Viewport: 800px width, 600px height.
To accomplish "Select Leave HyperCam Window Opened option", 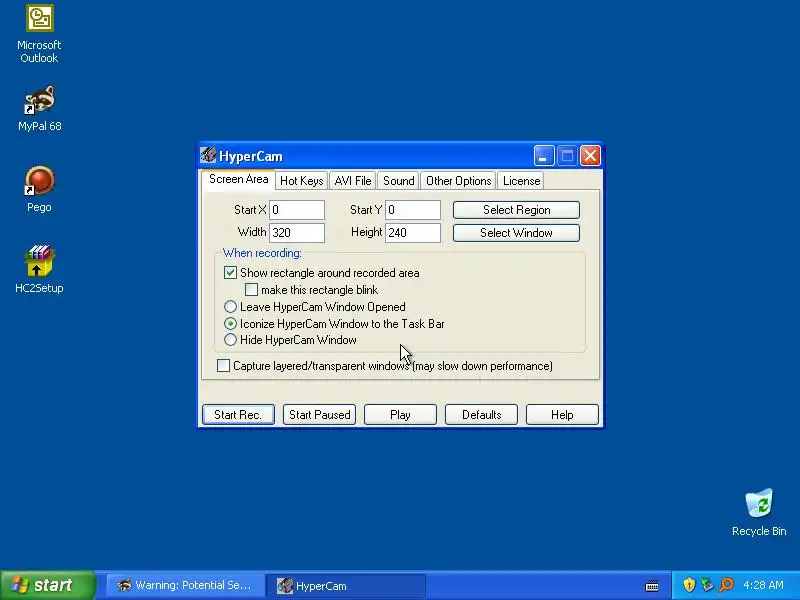I will coord(230,307).
